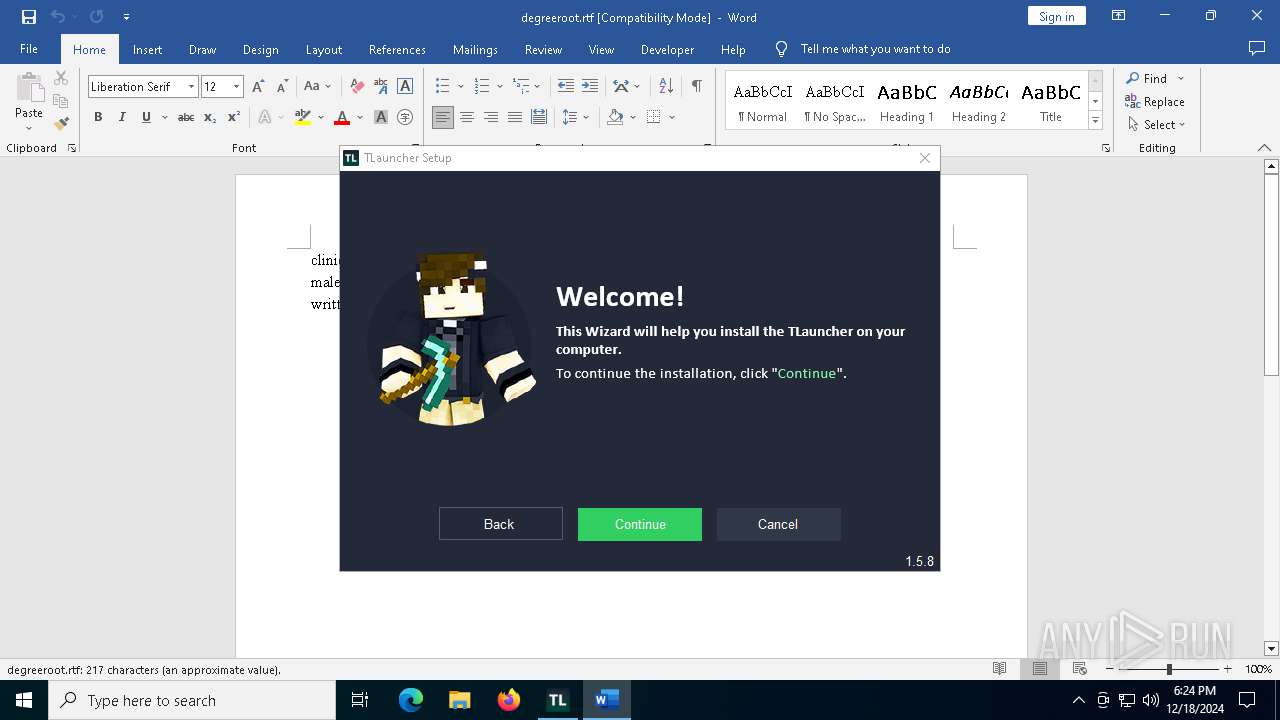Screen dimensions: 1280x720
Task: Increase font size with Grow Font icon
Action: point(259,86)
